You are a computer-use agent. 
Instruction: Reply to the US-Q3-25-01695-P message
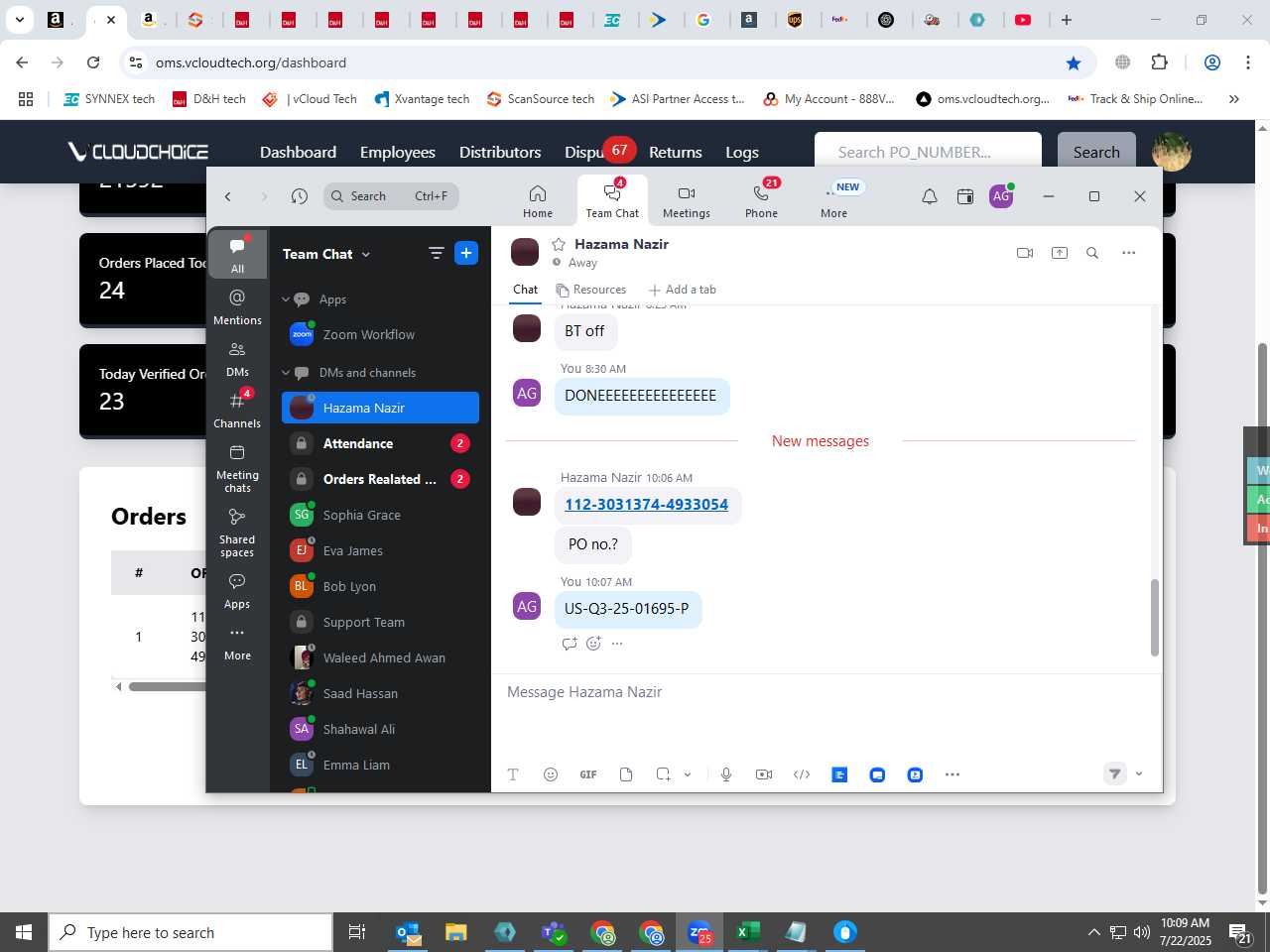click(570, 644)
